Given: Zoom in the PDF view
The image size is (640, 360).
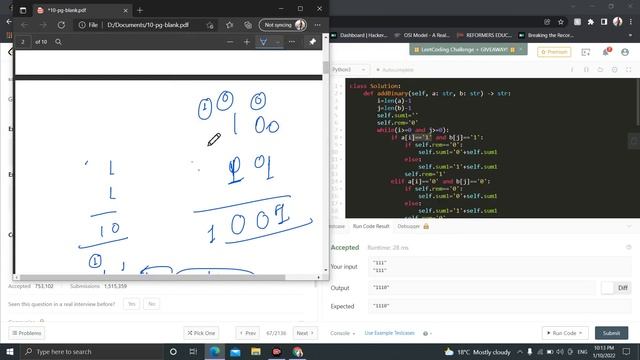Looking at the screenshot, I should 247,42.
